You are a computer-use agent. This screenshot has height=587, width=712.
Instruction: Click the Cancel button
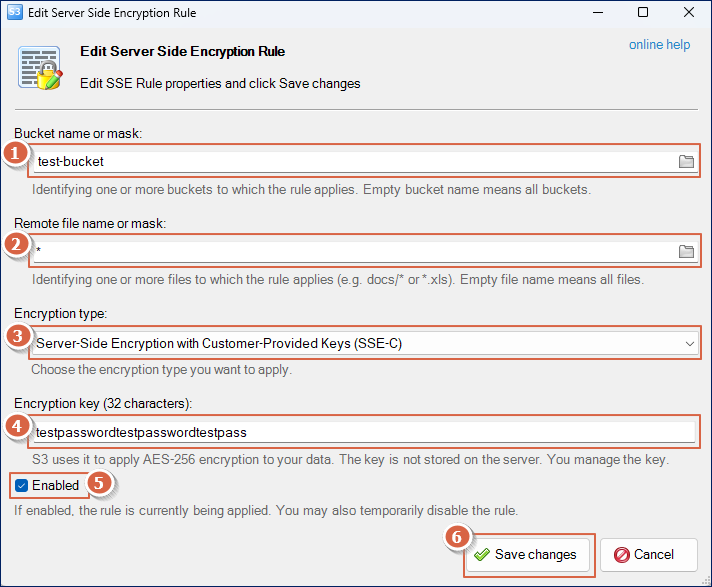tap(649, 555)
